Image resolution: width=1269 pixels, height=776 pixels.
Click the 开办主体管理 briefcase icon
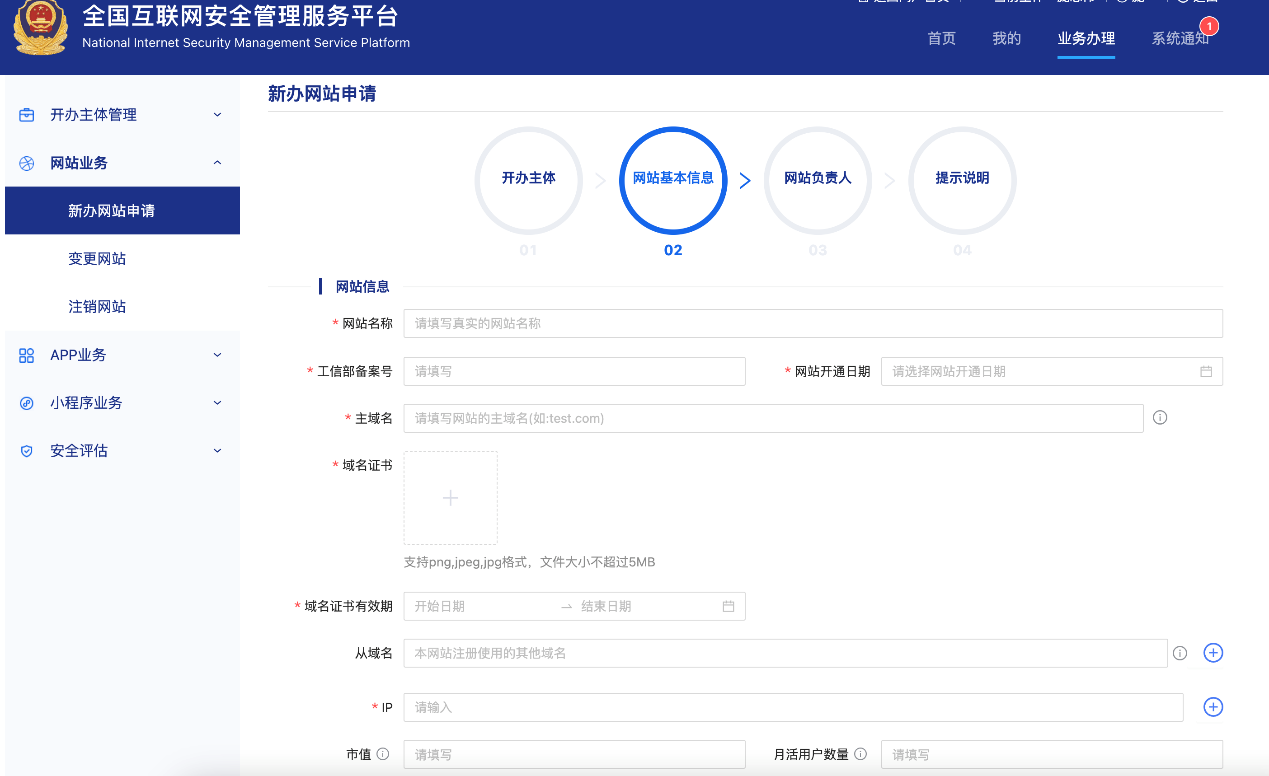tap(25, 114)
